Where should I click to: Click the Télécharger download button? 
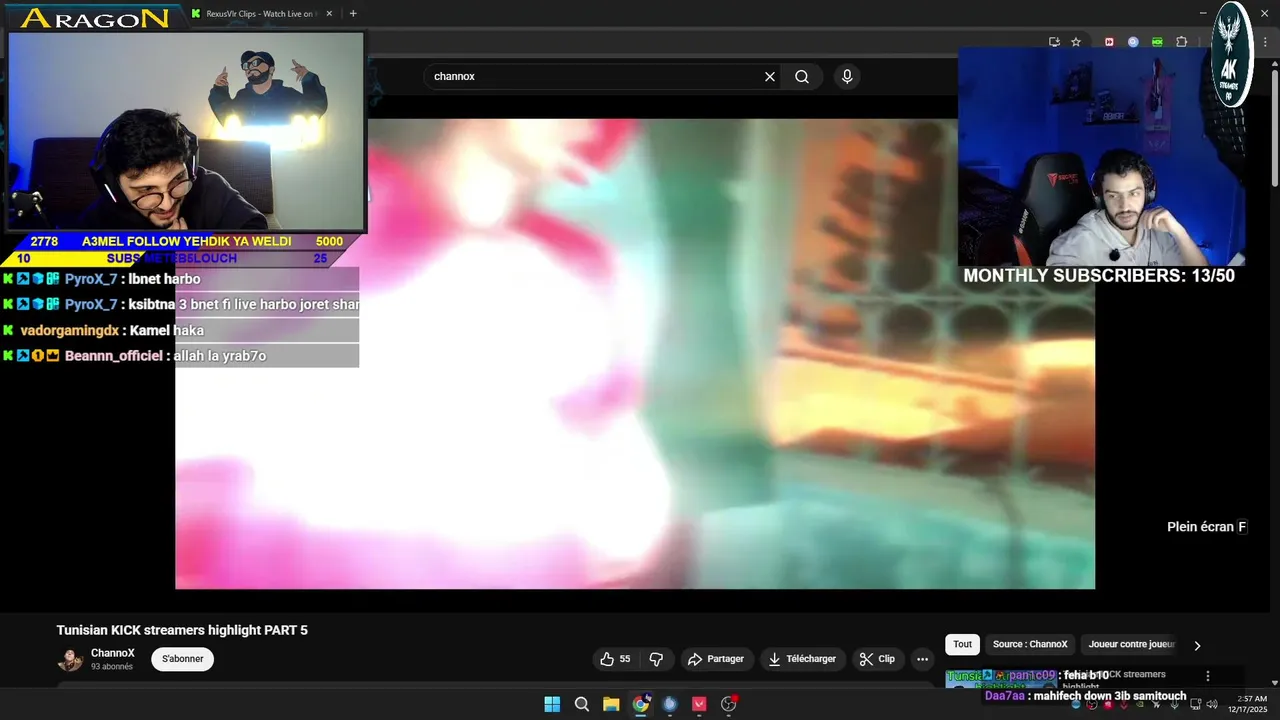point(802,659)
